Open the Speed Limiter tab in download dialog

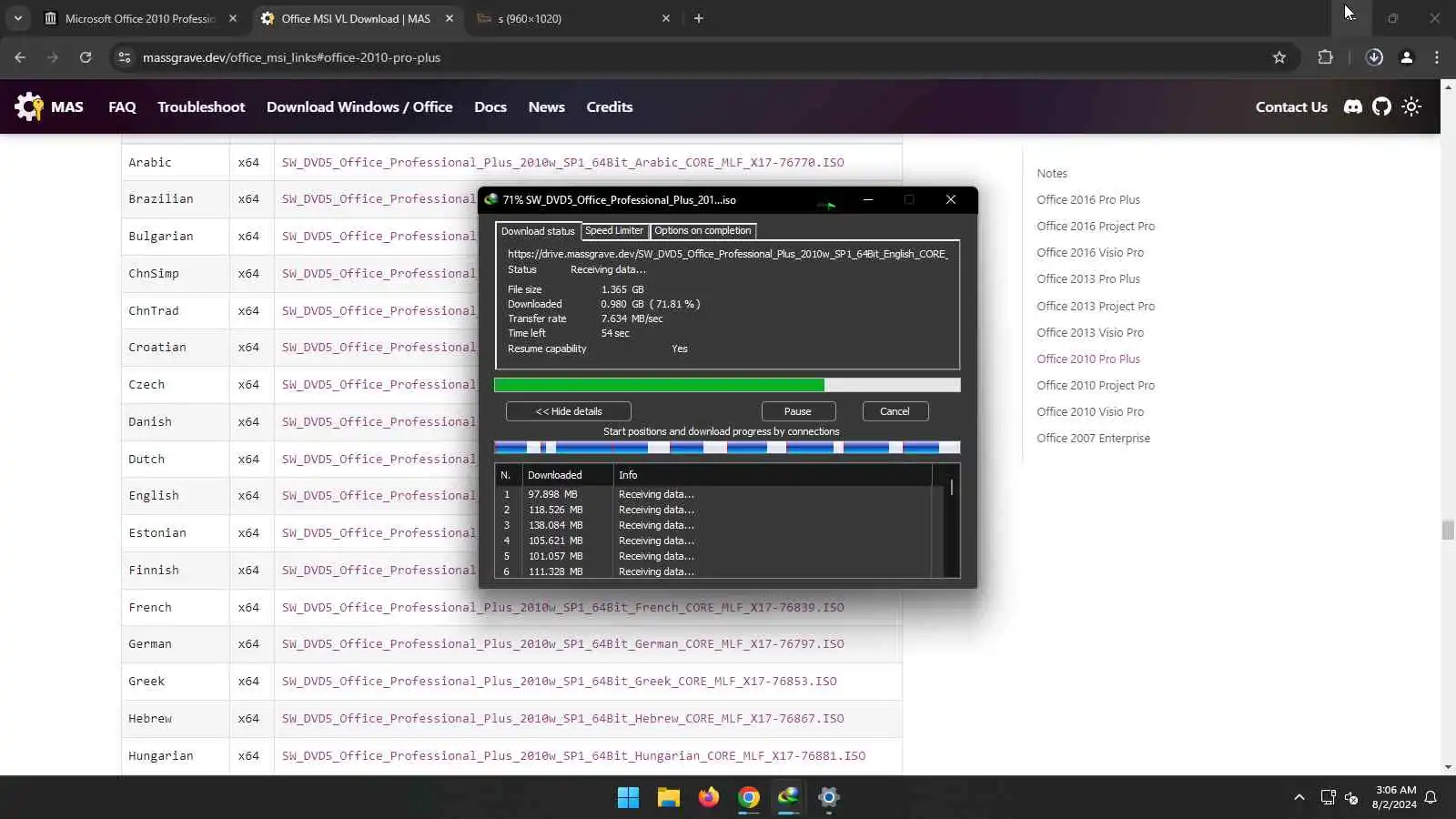point(614,231)
